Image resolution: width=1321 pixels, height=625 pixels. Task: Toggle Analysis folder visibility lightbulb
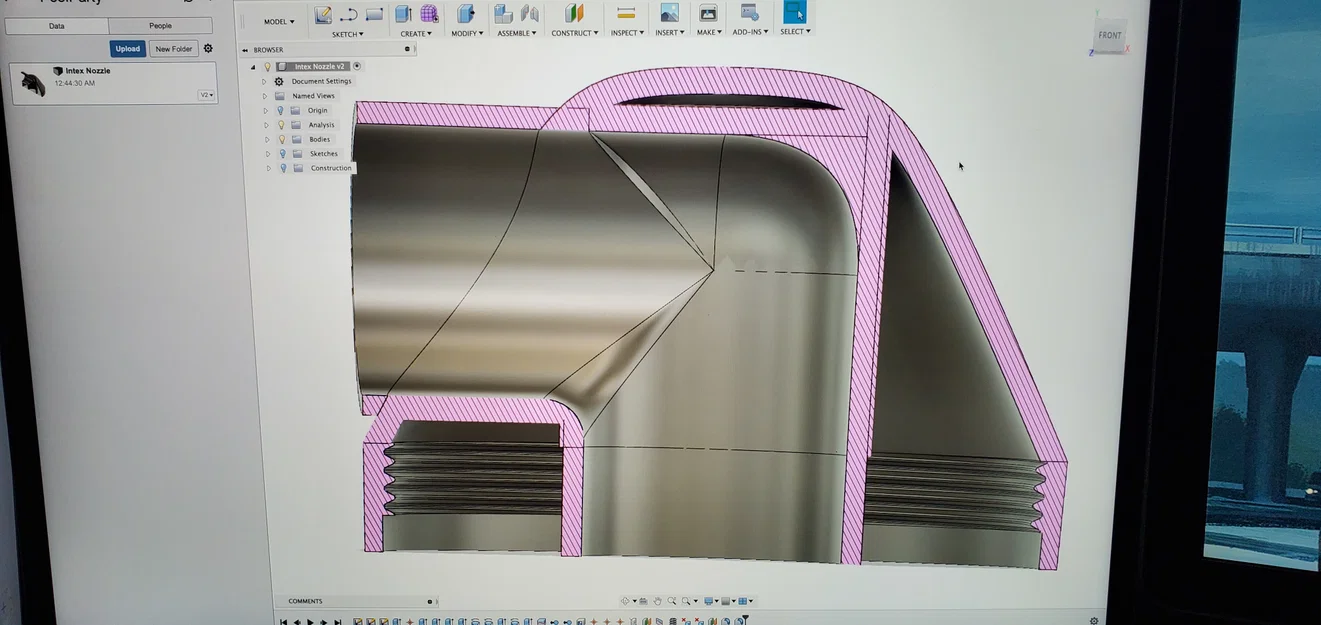pyautogui.click(x=281, y=125)
